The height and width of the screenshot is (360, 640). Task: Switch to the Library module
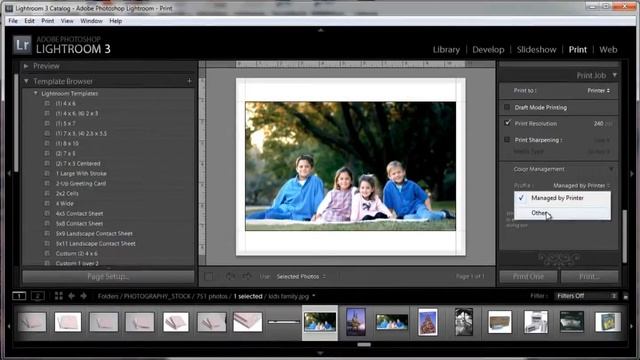pos(446,49)
